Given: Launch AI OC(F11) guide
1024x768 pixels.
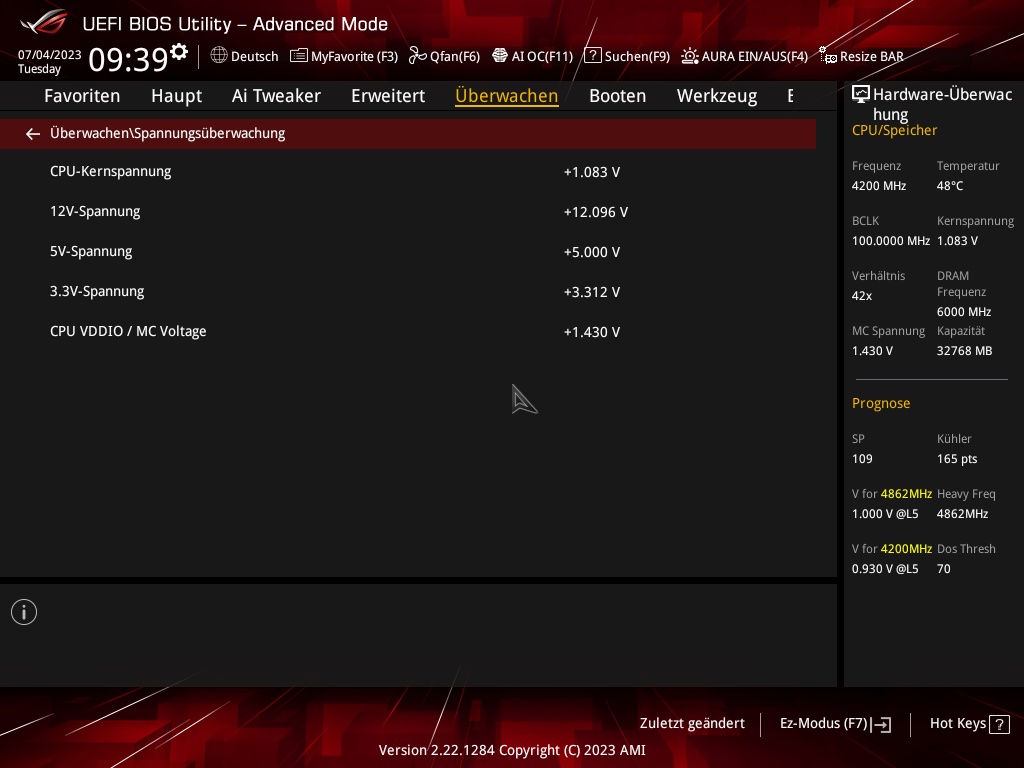Looking at the screenshot, I should click(542, 56).
